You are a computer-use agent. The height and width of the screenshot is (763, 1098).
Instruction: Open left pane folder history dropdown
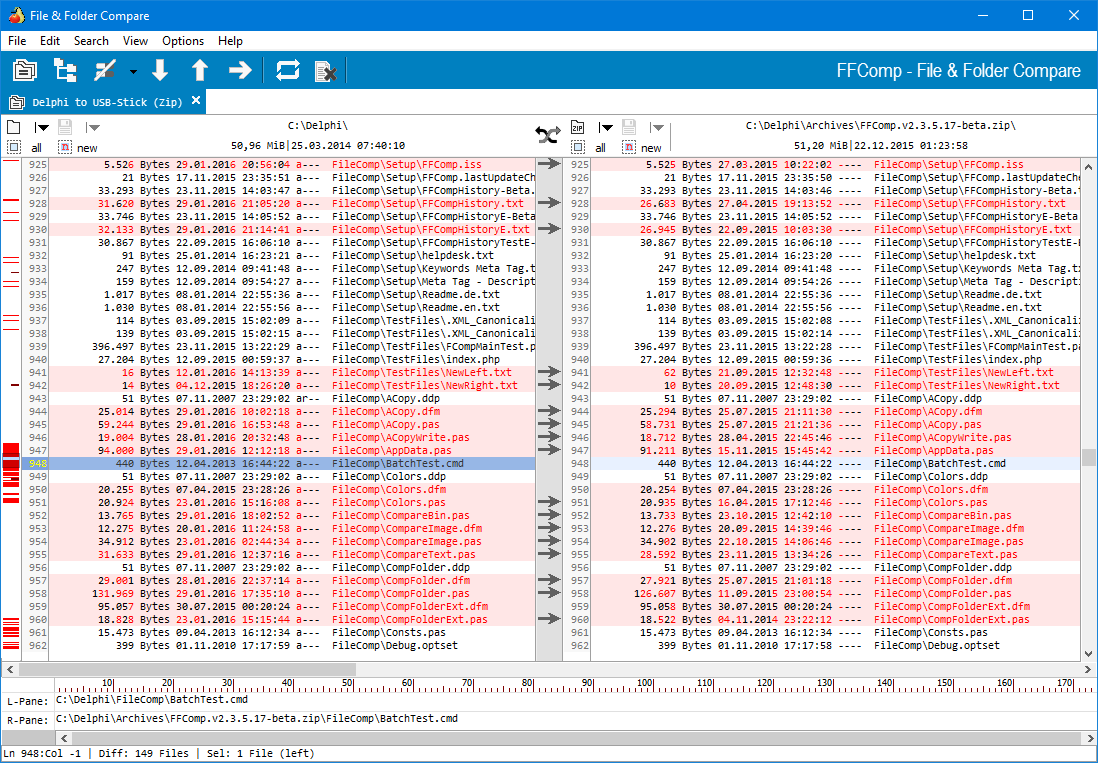coord(42,127)
